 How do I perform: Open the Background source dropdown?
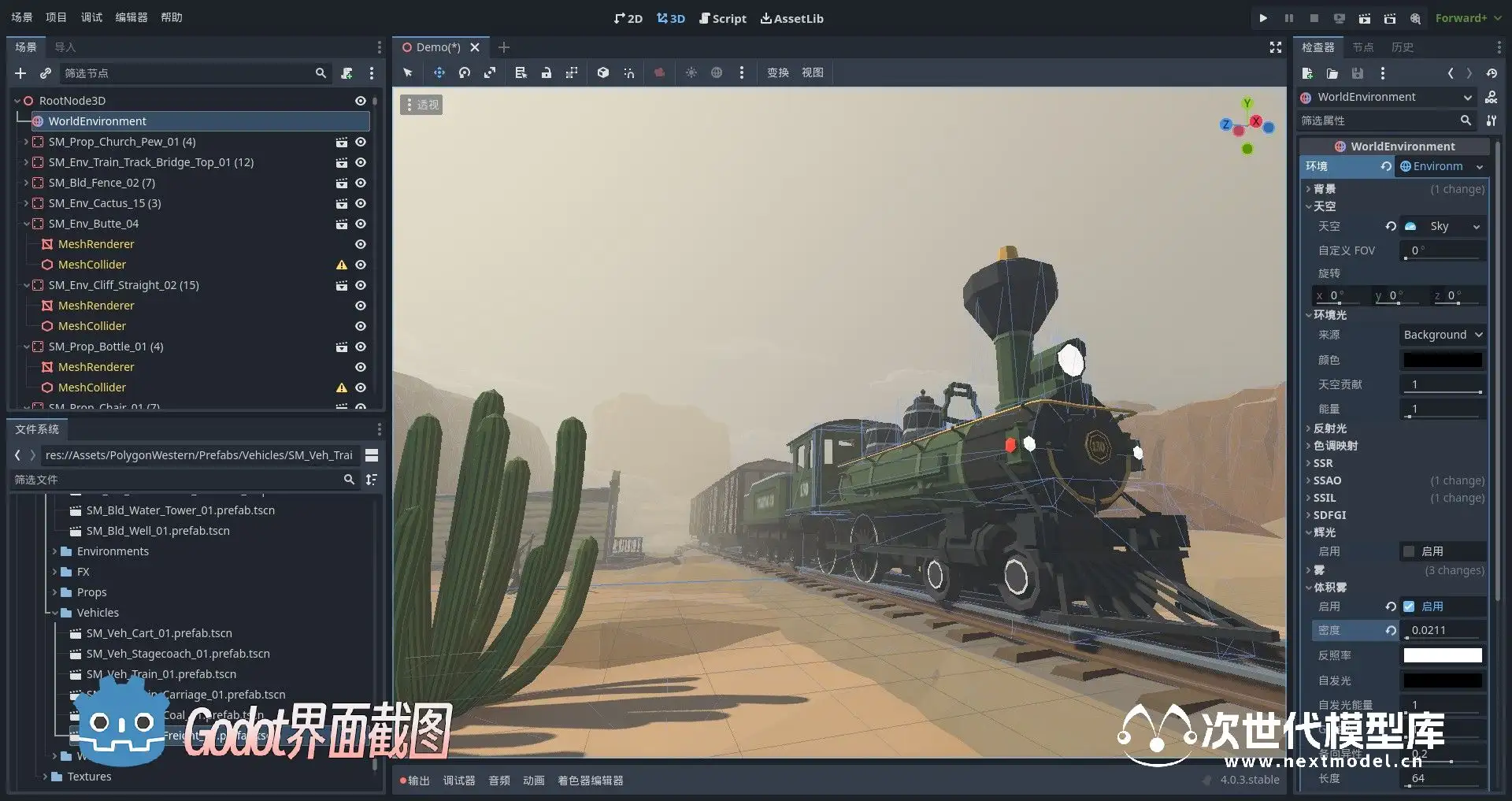1443,335
